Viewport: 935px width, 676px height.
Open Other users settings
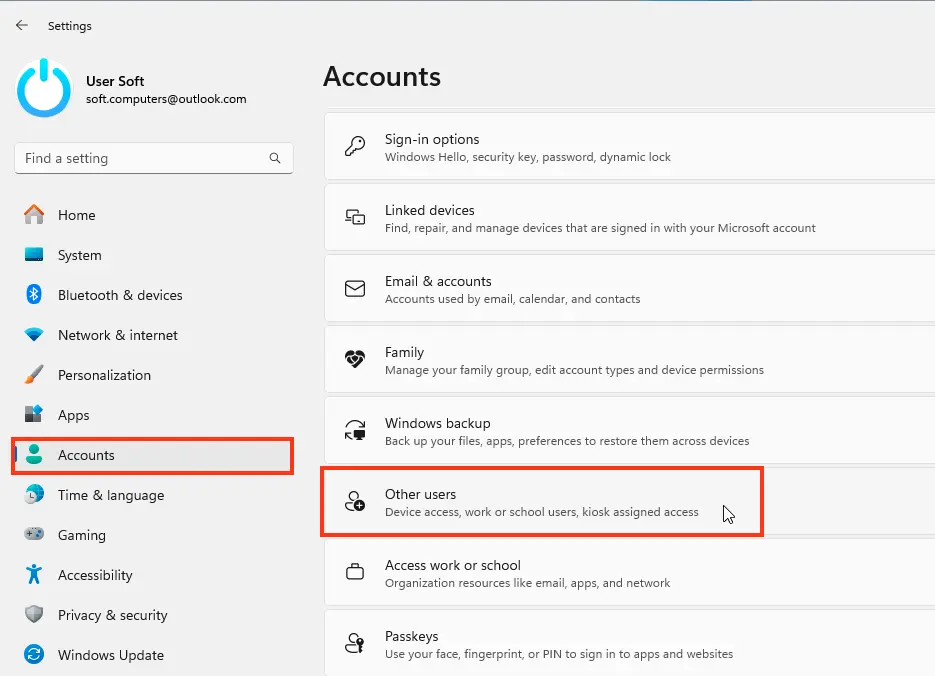(630, 501)
